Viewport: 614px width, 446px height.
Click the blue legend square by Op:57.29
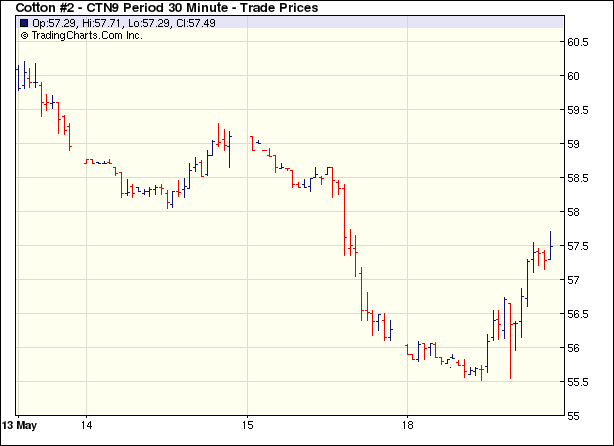click(24, 23)
